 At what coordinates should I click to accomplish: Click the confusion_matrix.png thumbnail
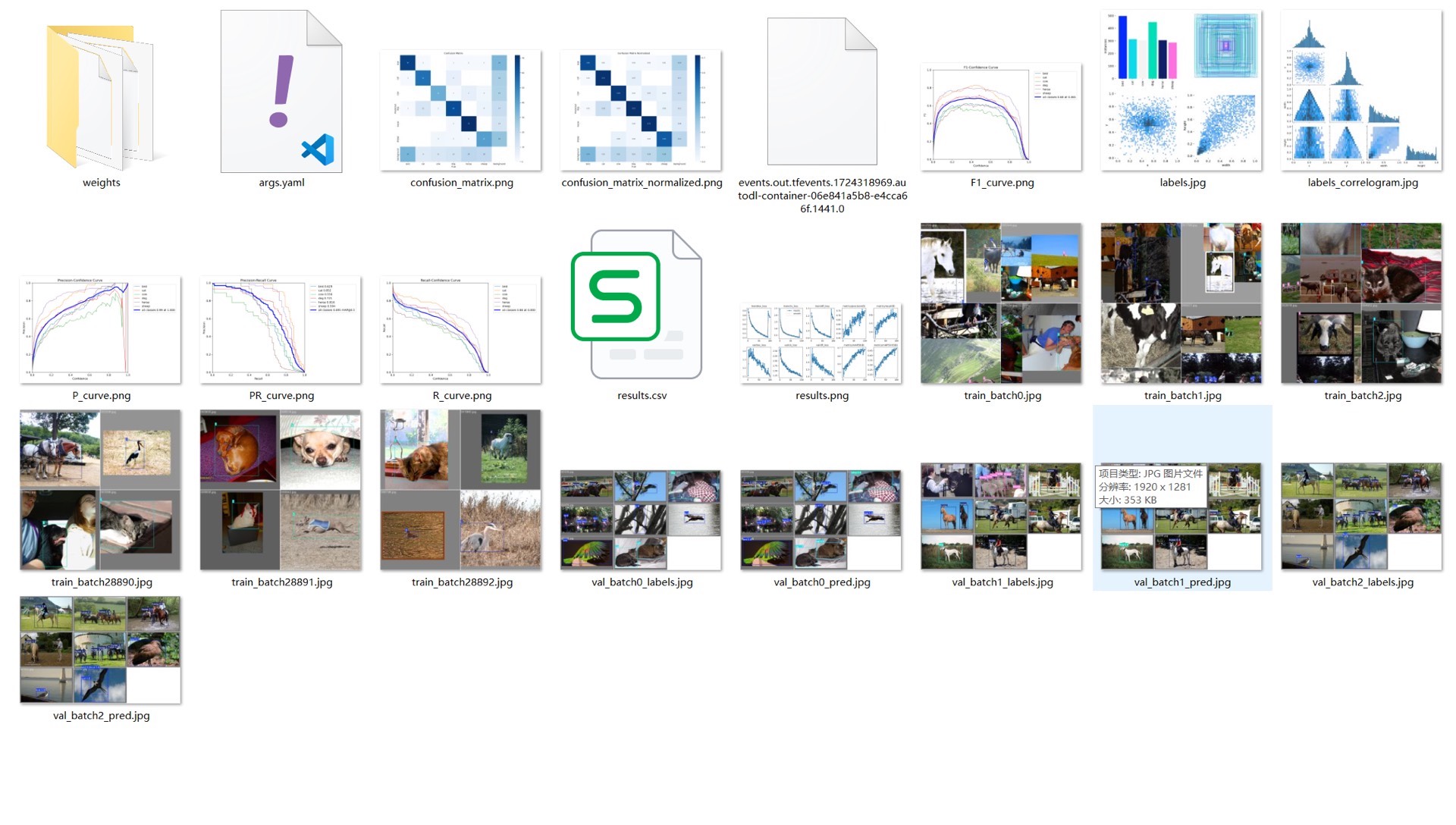[x=461, y=111]
